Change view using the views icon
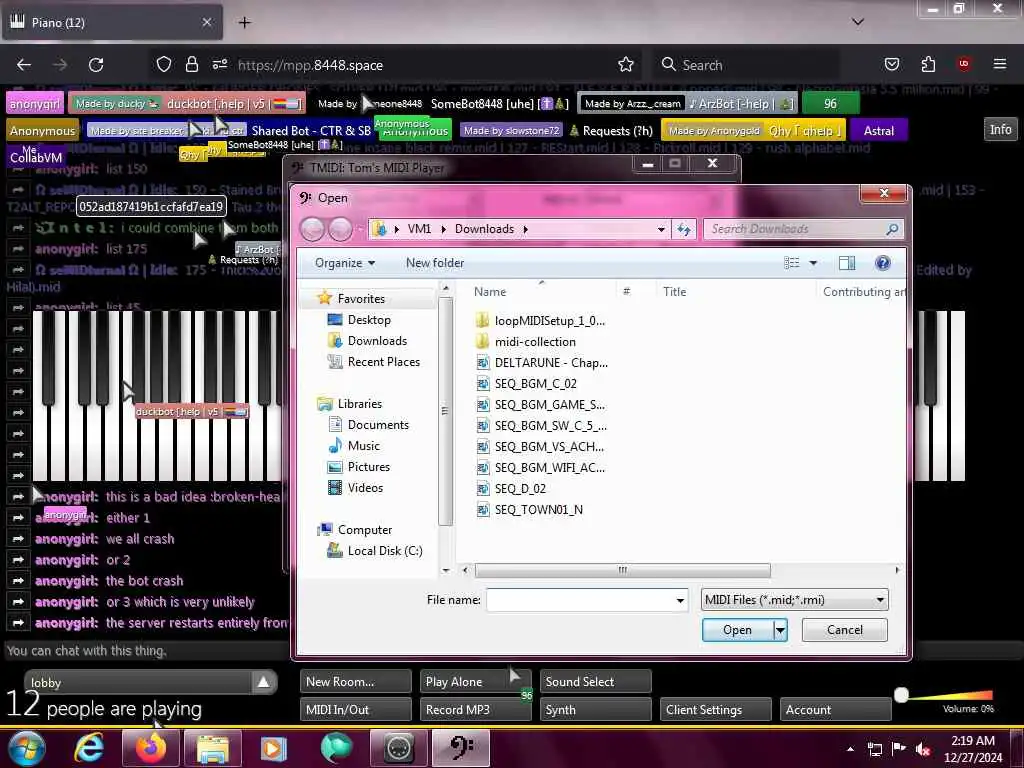The width and height of the screenshot is (1024, 768). click(792, 263)
